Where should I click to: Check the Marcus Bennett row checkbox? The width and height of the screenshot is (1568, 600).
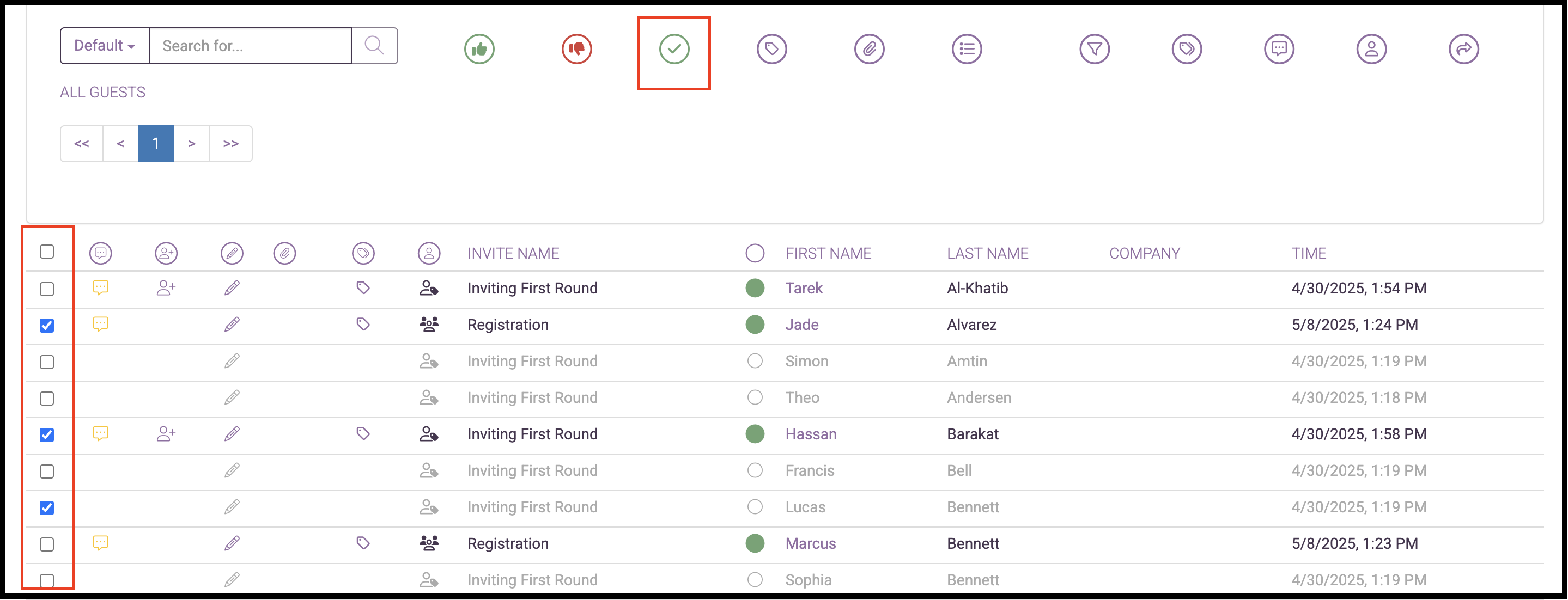pos(47,544)
